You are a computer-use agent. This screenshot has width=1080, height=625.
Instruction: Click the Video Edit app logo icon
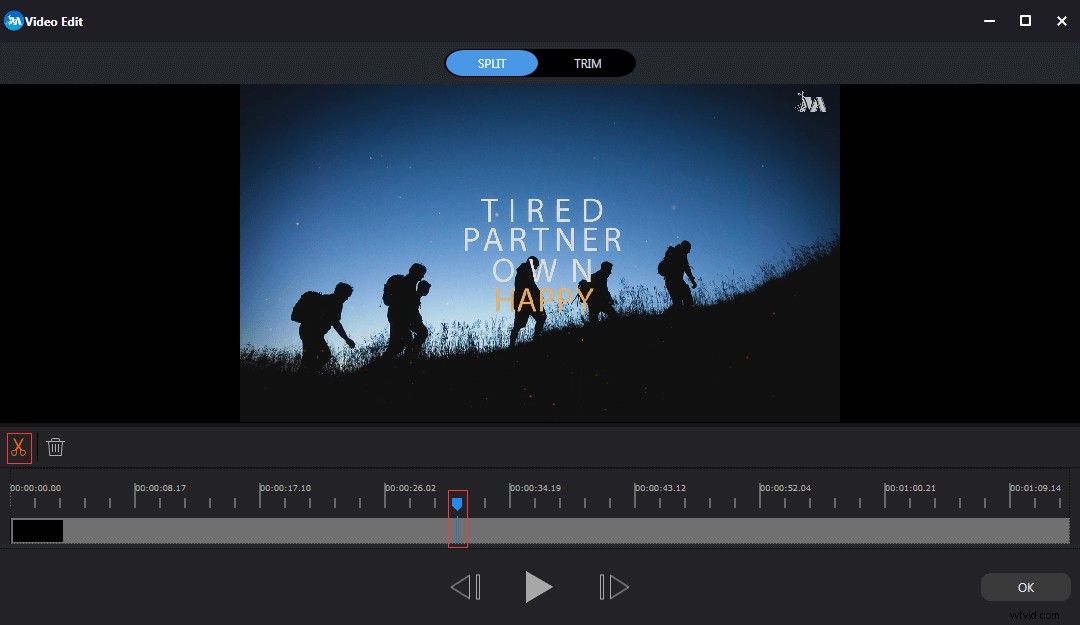pyautogui.click(x=14, y=21)
